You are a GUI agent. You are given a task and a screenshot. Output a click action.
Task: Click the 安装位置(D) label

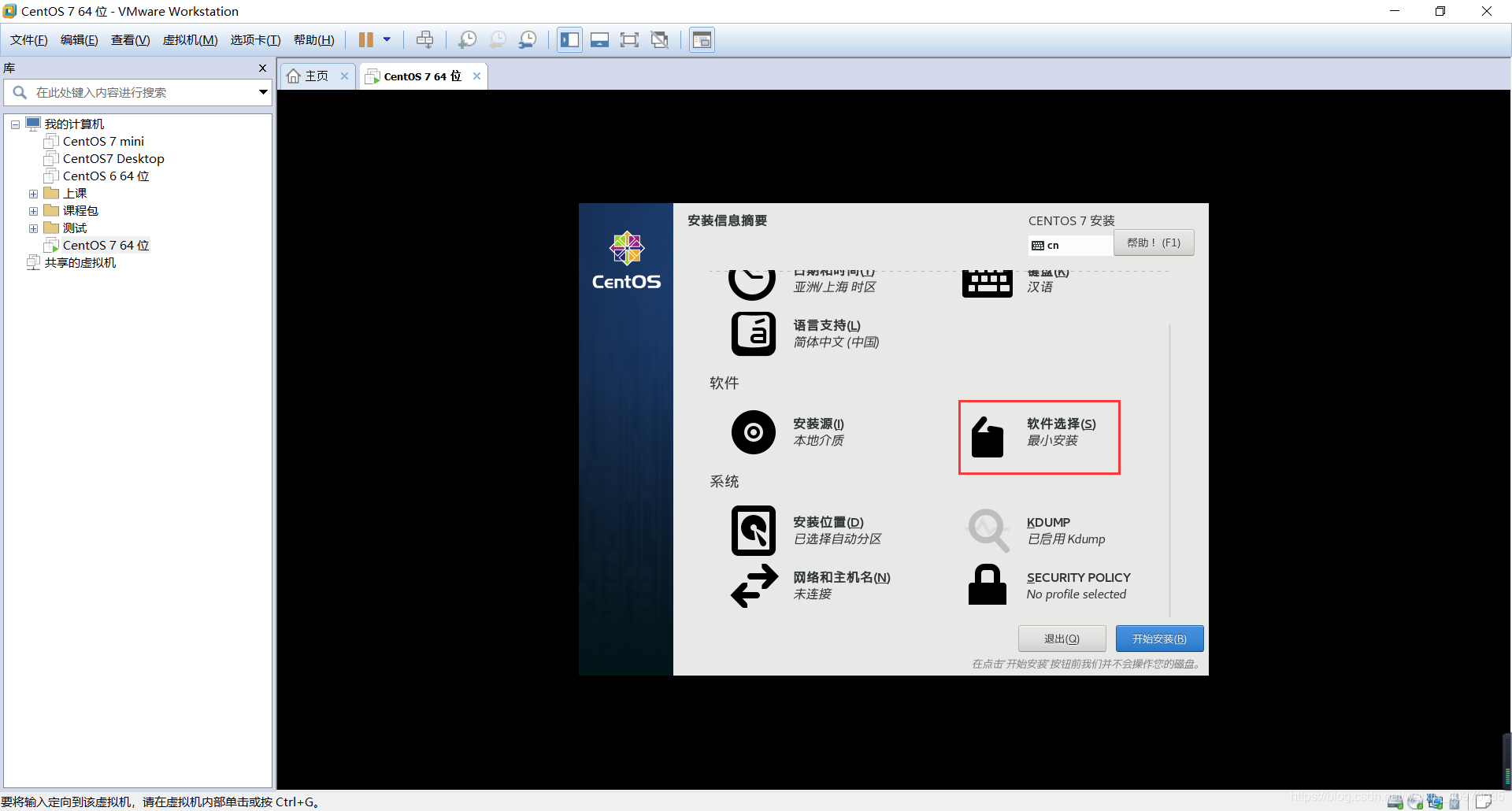828,522
